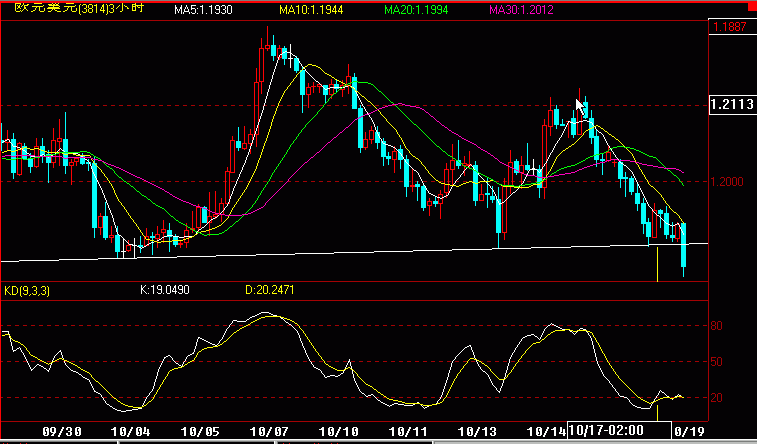Click the K:19.0490 value

(x=165, y=290)
